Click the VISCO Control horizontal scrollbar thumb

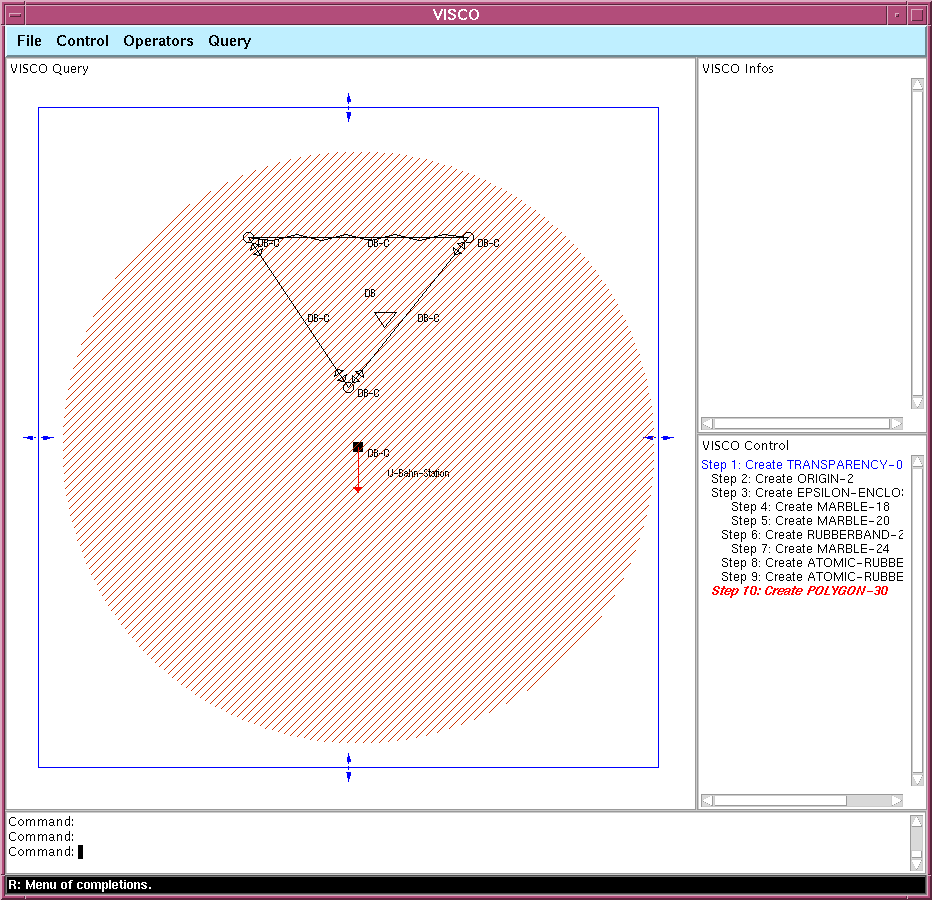point(780,801)
